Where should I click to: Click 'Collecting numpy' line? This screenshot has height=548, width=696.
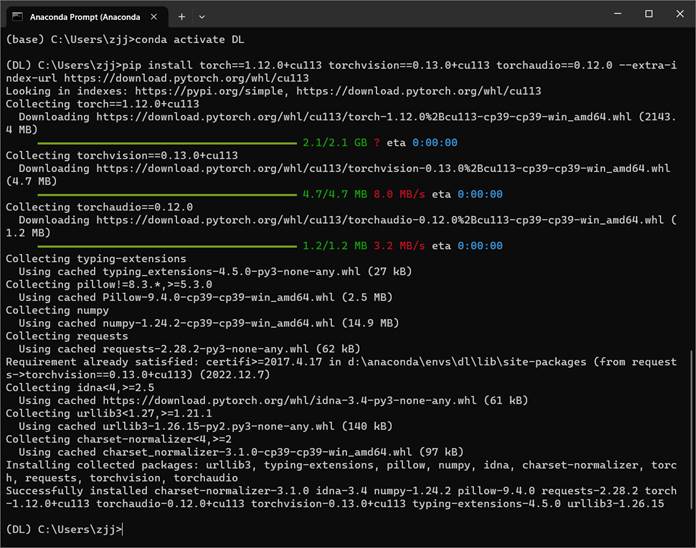(57, 310)
